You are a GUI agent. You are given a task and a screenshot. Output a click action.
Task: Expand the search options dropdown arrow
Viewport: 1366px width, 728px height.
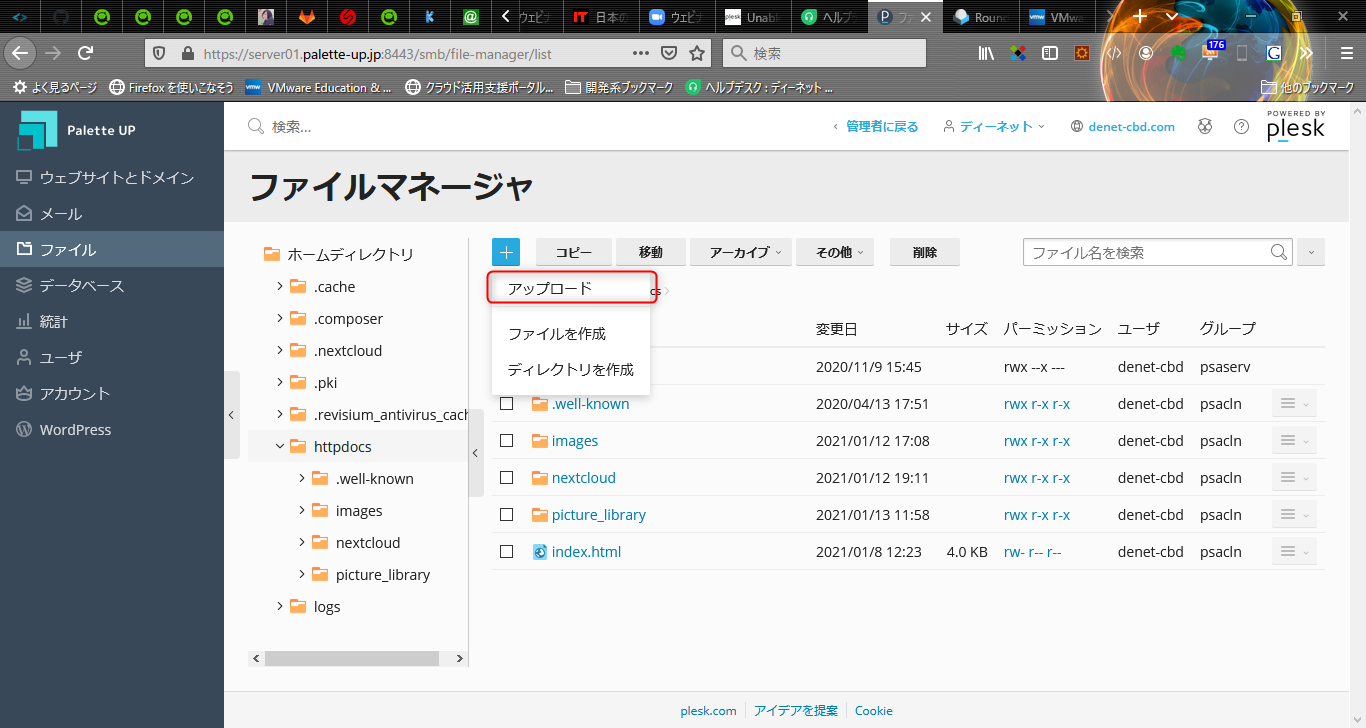1311,252
